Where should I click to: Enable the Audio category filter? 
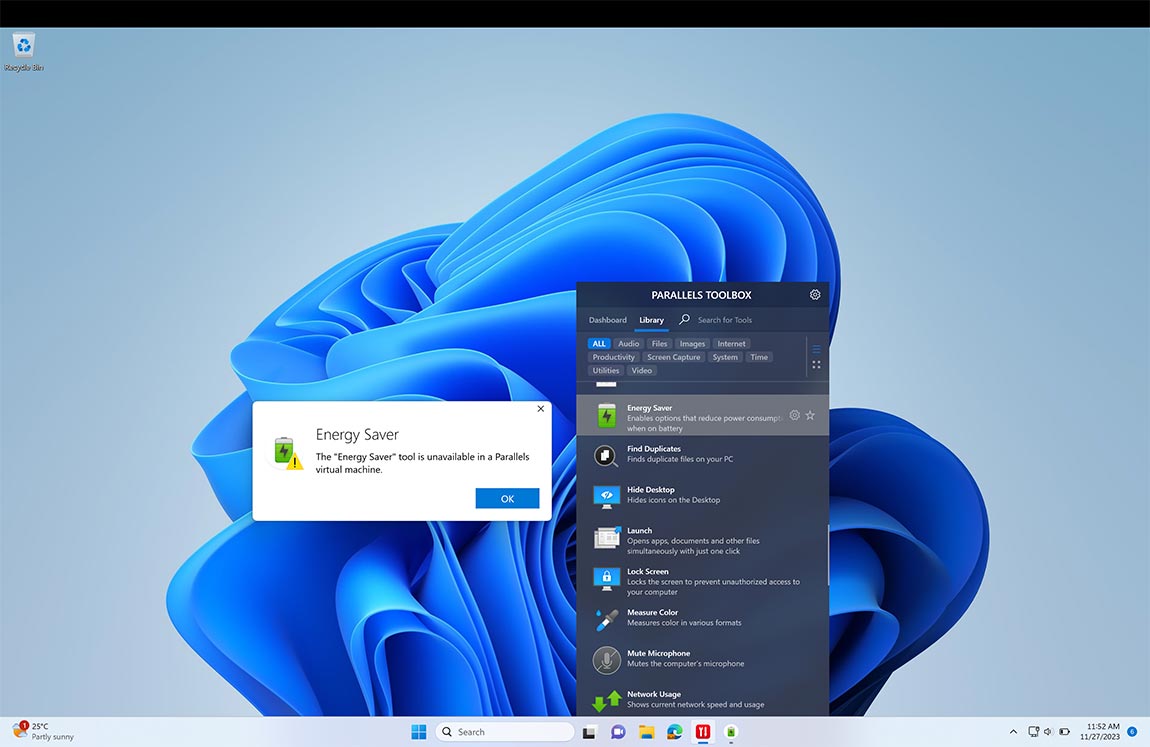(x=628, y=343)
